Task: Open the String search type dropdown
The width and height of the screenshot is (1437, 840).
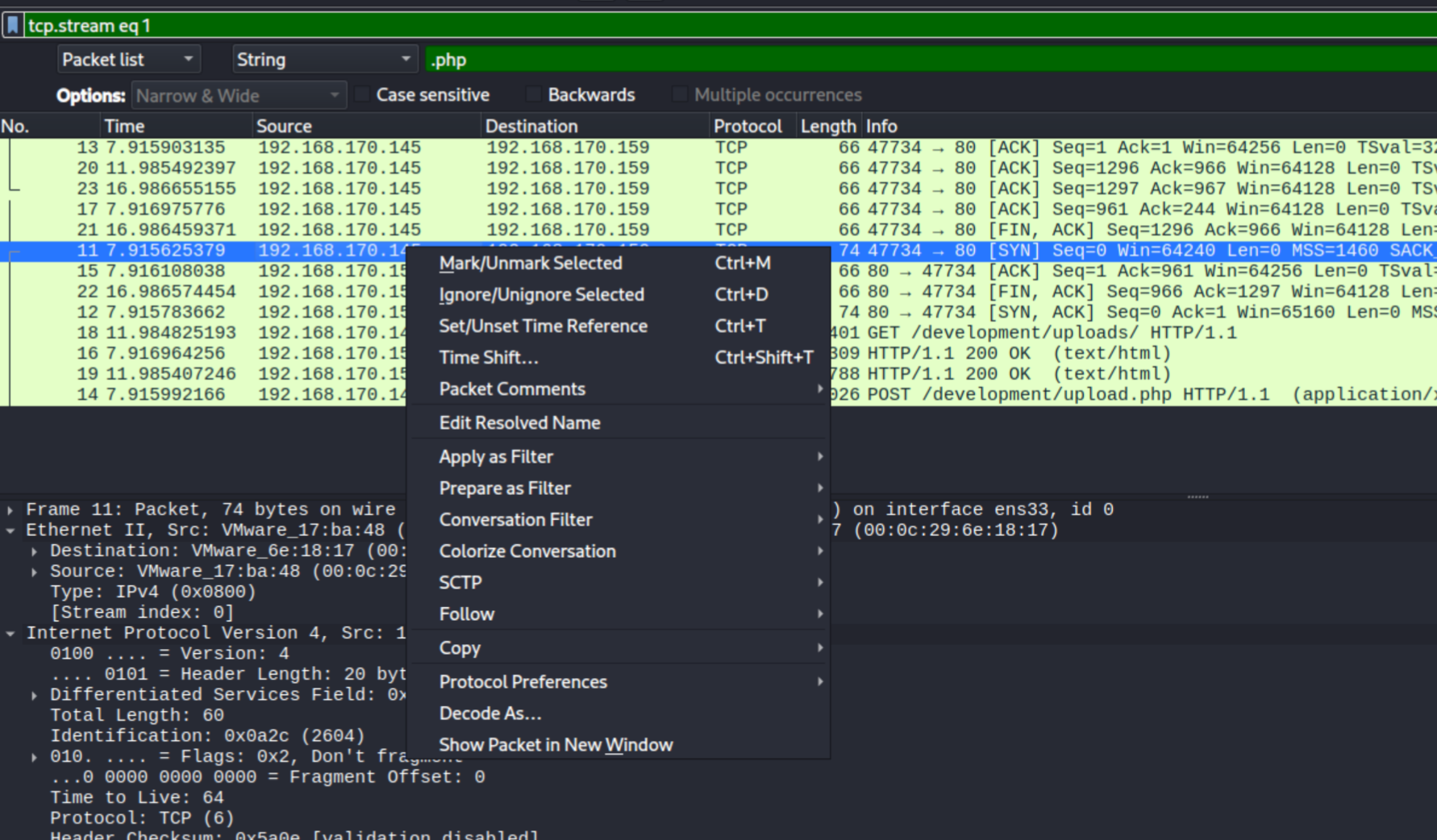Action: point(324,60)
